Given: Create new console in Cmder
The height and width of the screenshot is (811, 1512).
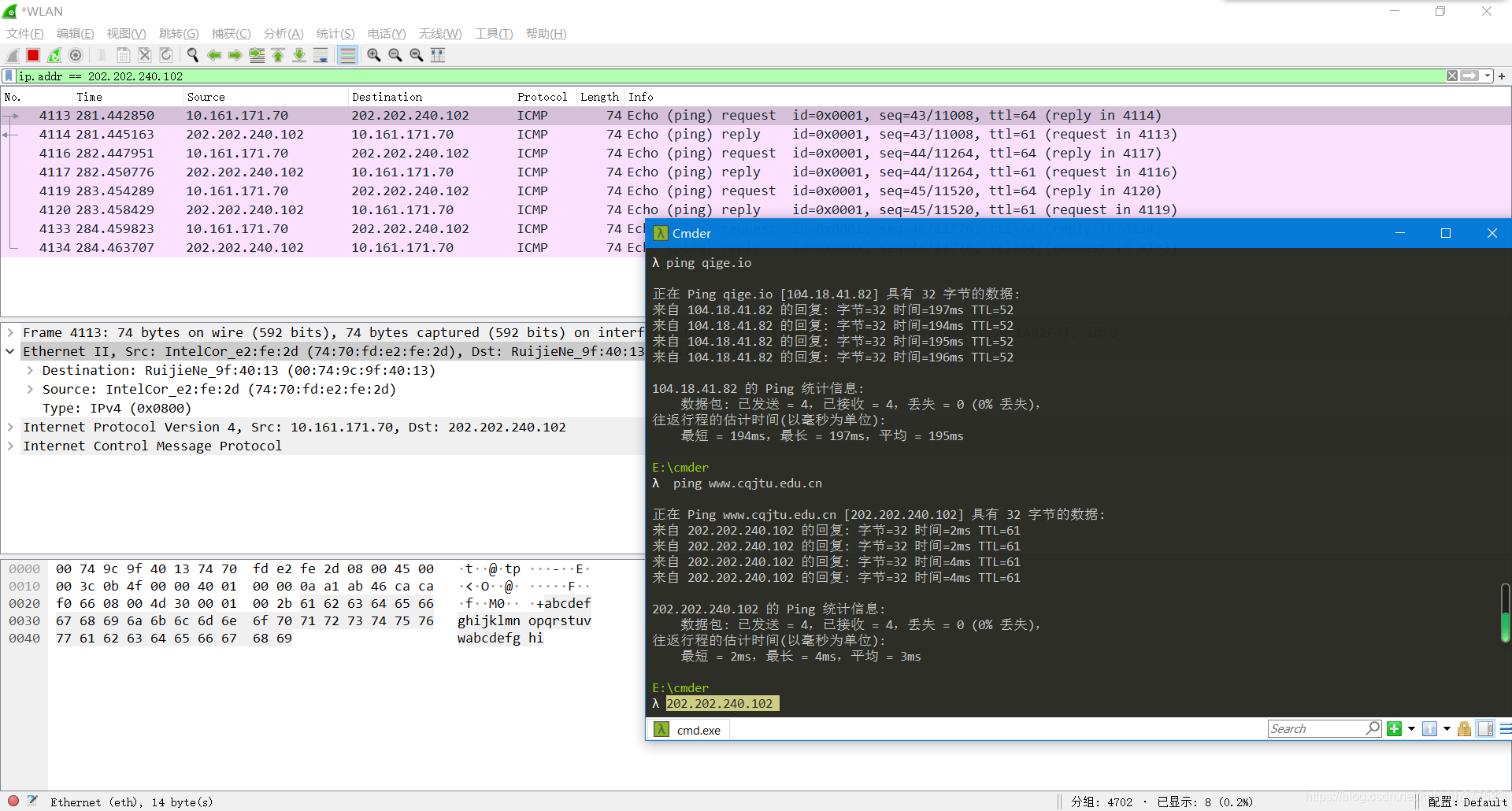Looking at the screenshot, I should pos(1394,729).
